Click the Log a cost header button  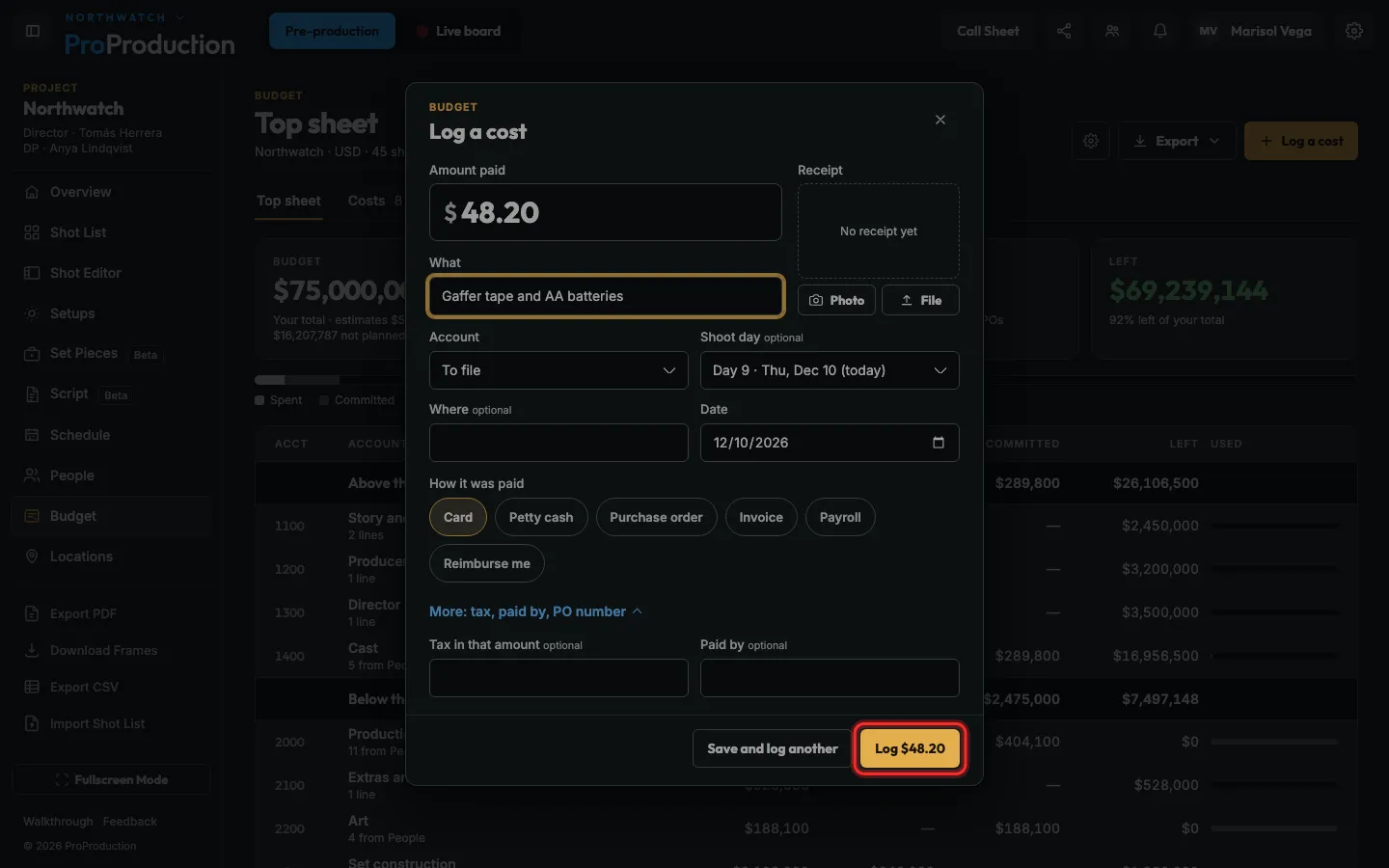(1301, 141)
